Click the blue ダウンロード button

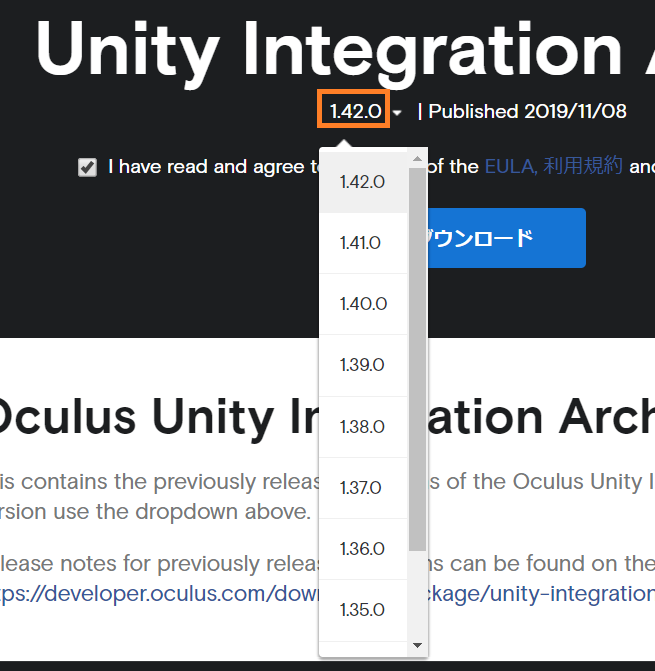(506, 238)
